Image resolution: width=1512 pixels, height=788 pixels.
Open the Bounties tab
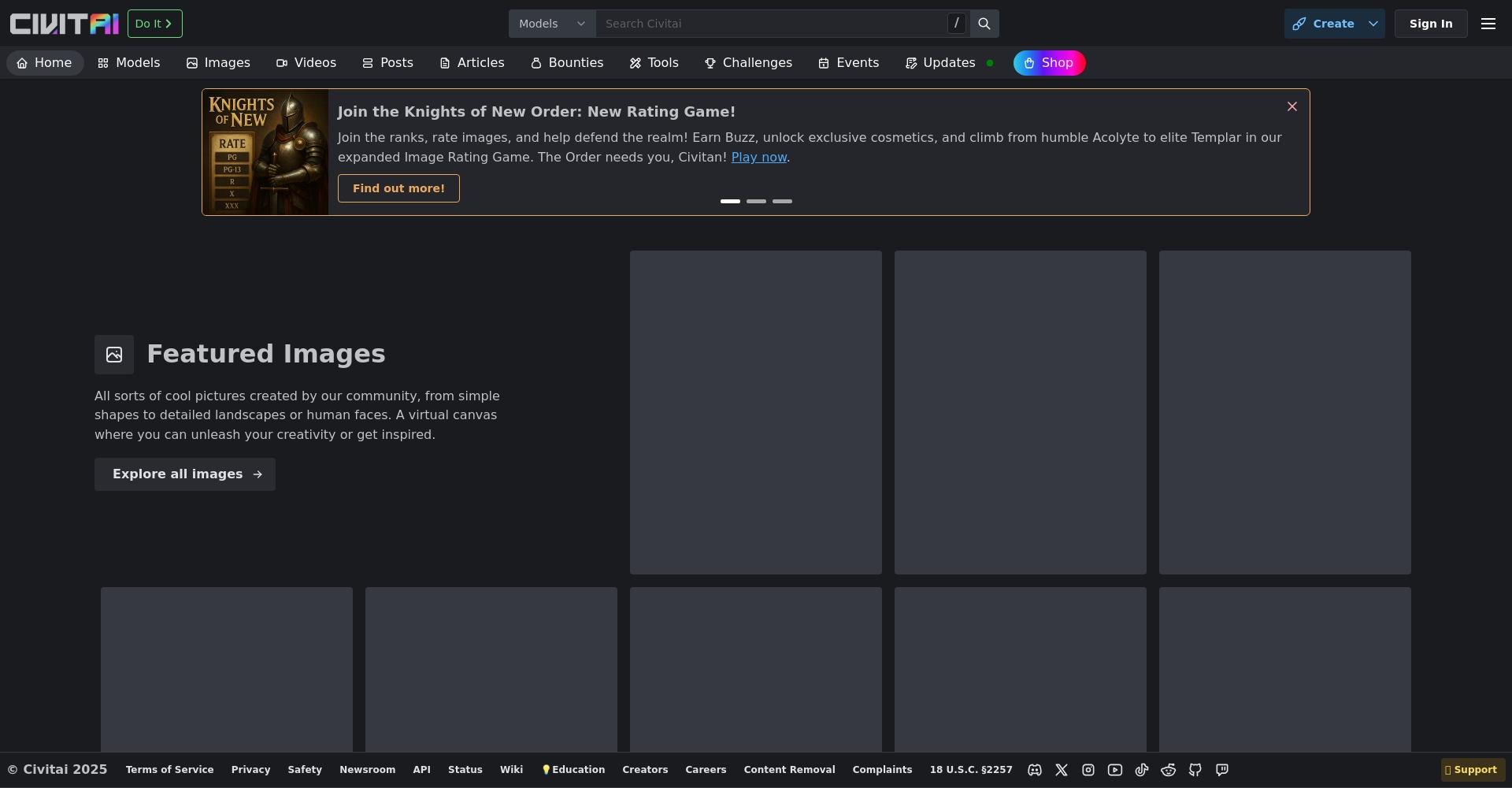[x=567, y=63]
